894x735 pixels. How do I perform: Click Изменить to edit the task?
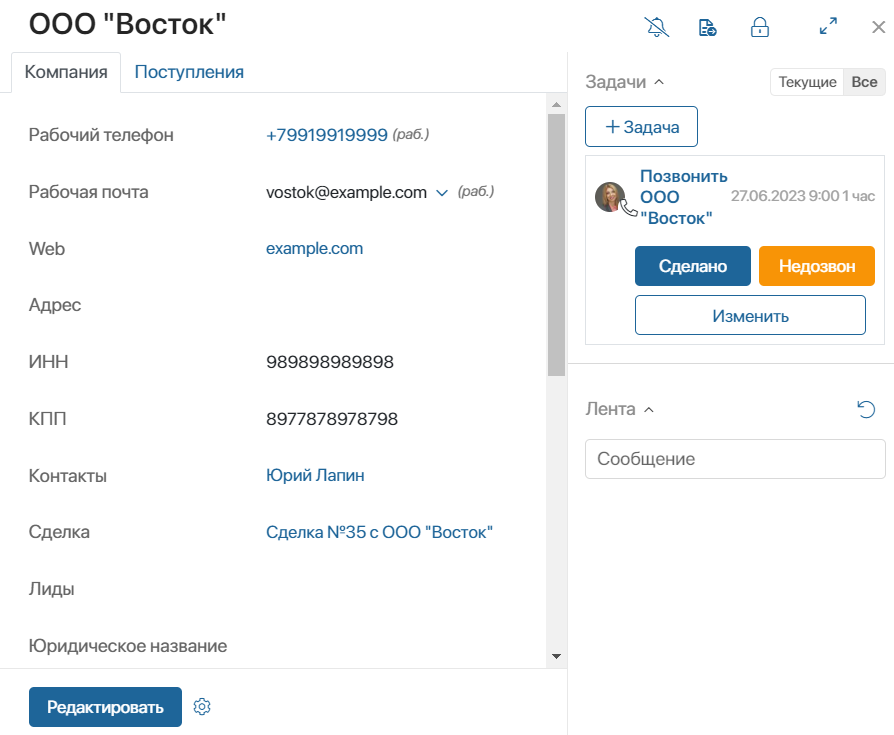750,315
